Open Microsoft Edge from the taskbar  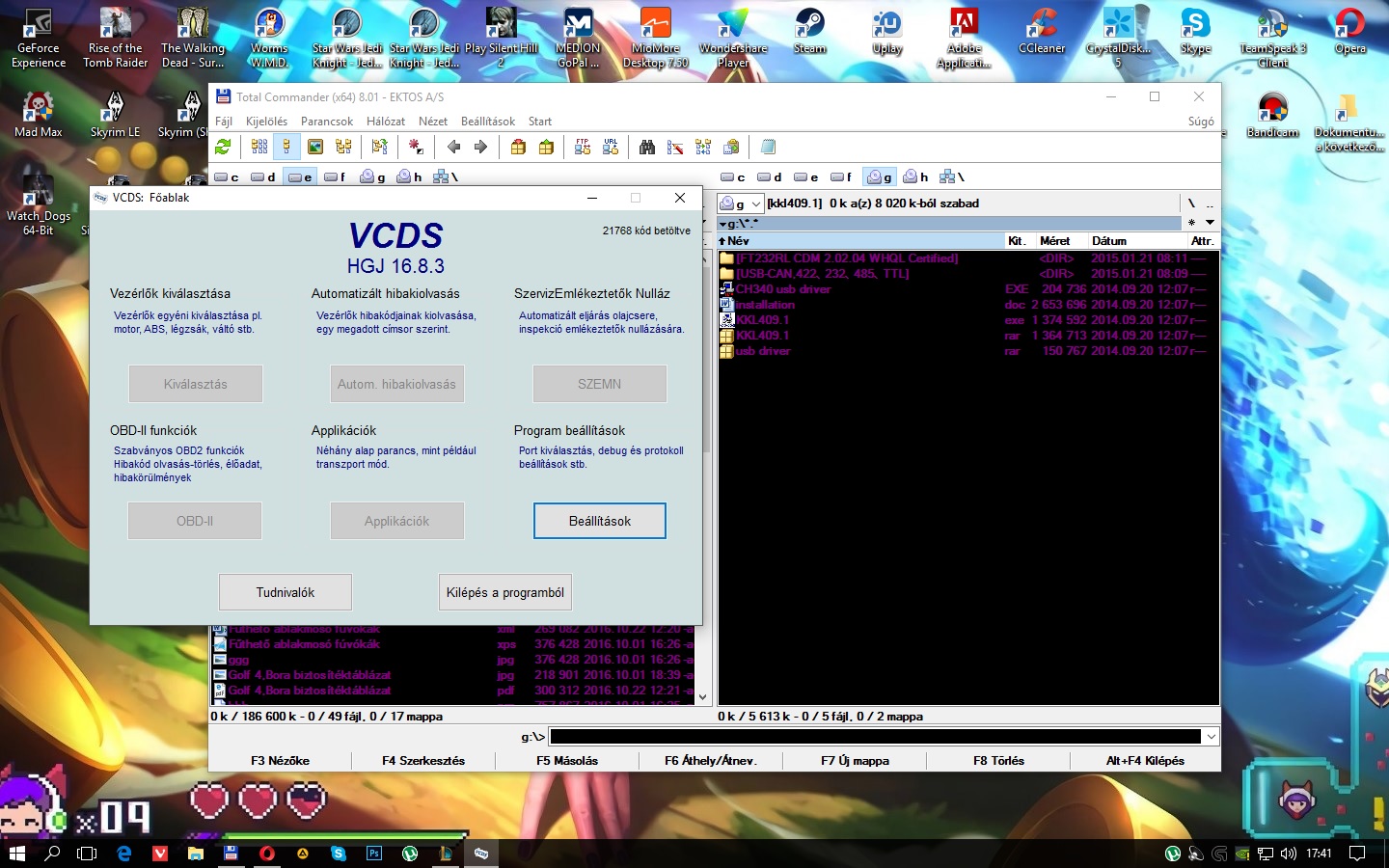[124, 853]
